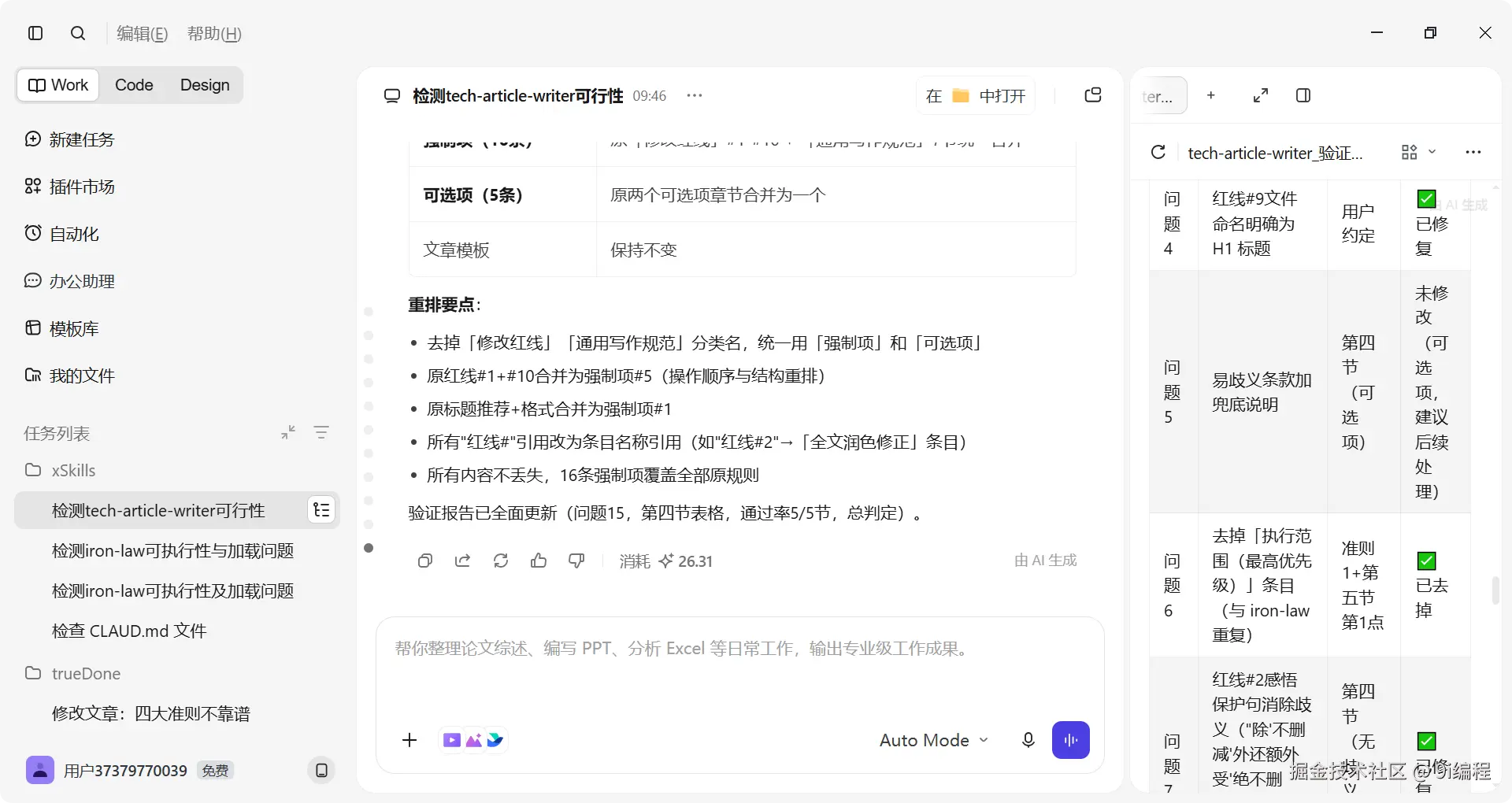Click checkbox in 问题 7 row
Screen dimensions: 1512x803
click(x=1426, y=741)
